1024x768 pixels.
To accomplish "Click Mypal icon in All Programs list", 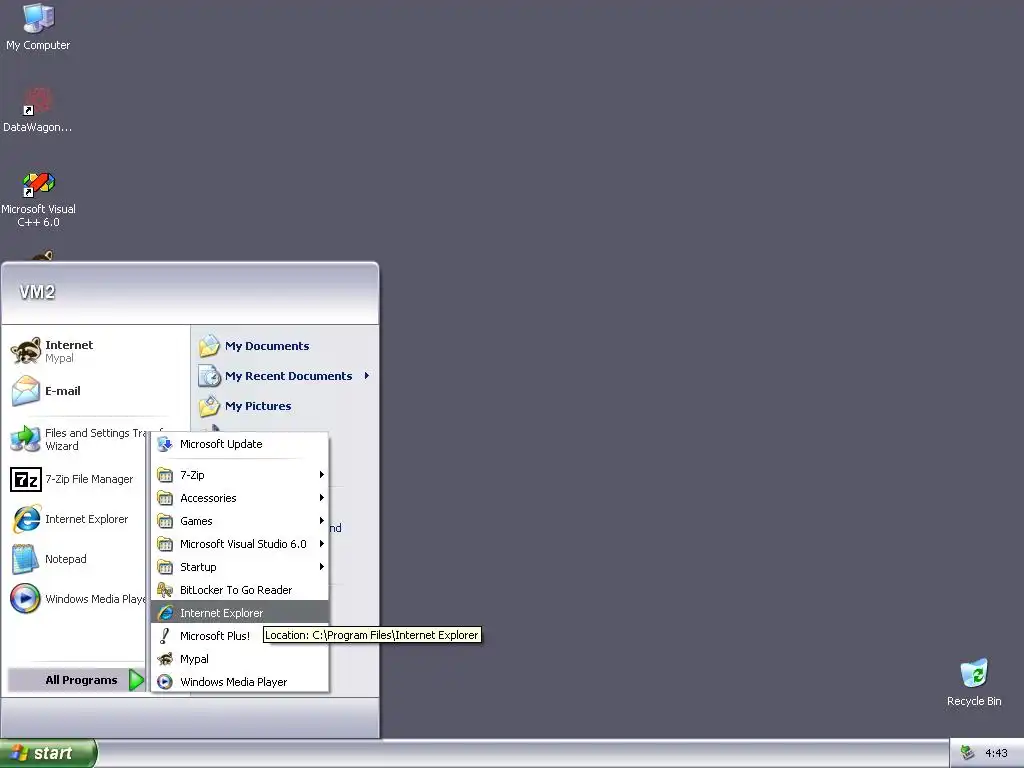I will 165,659.
